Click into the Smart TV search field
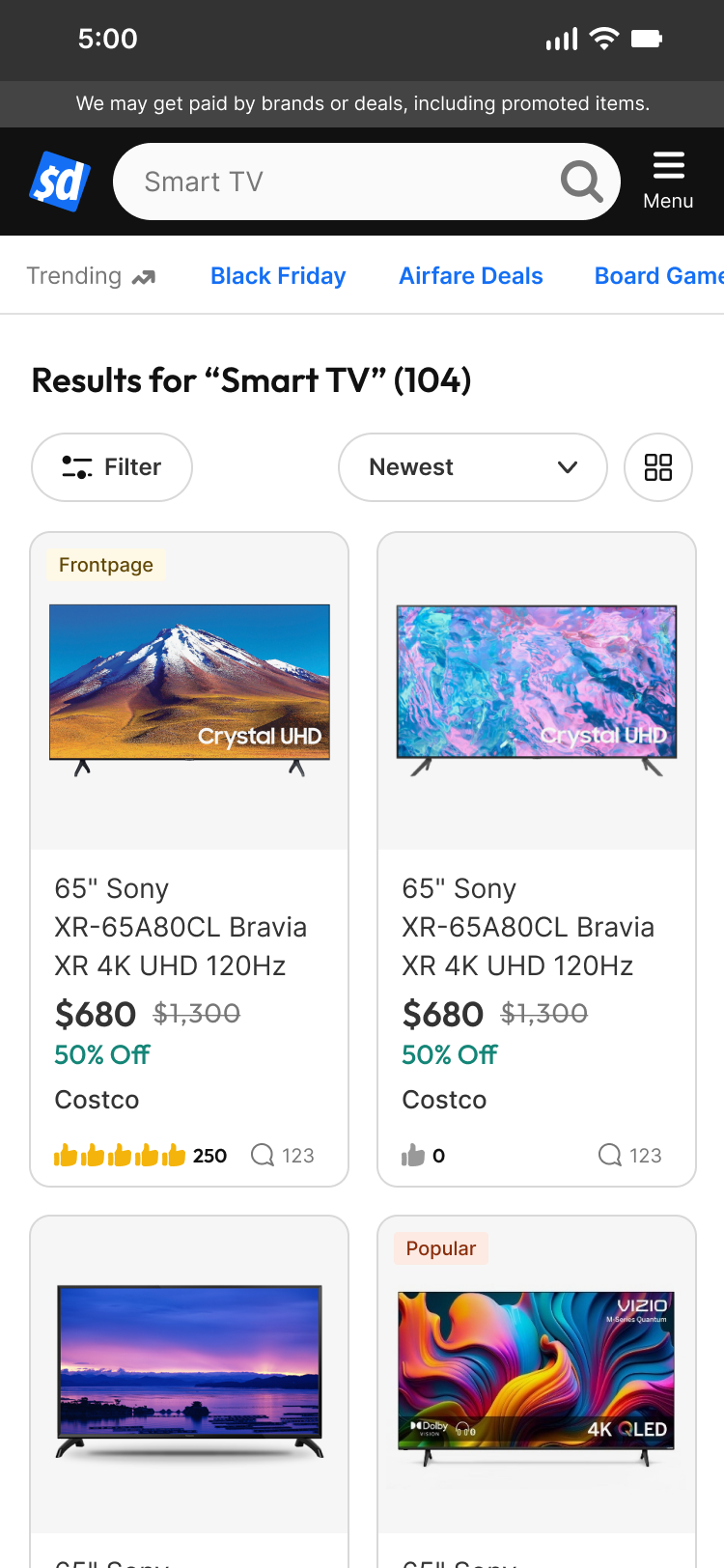Image resolution: width=724 pixels, height=1568 pixels. 338,182
